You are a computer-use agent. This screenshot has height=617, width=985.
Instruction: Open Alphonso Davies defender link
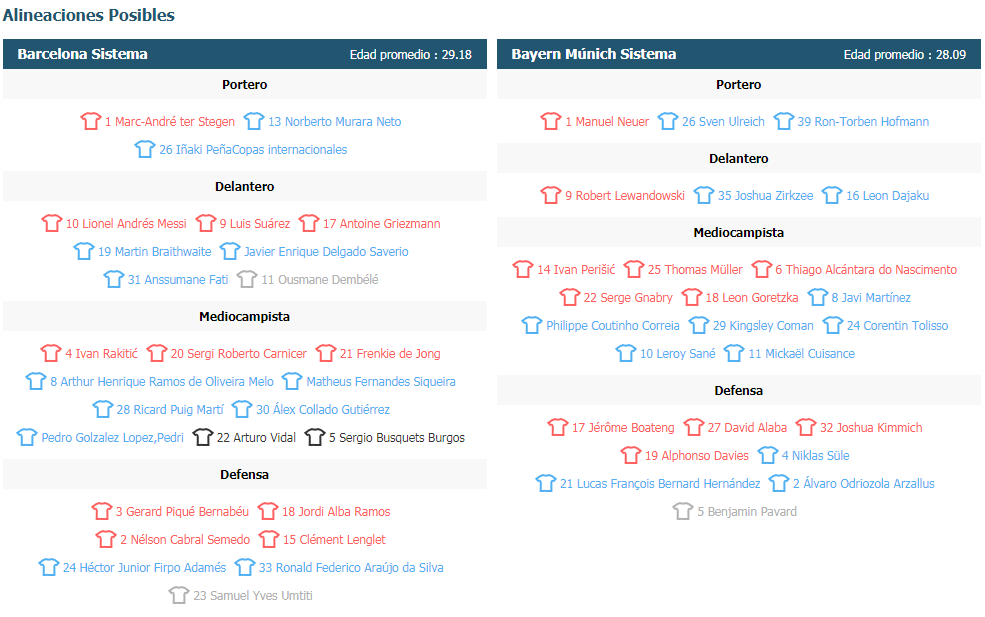(x=697, y=456)
